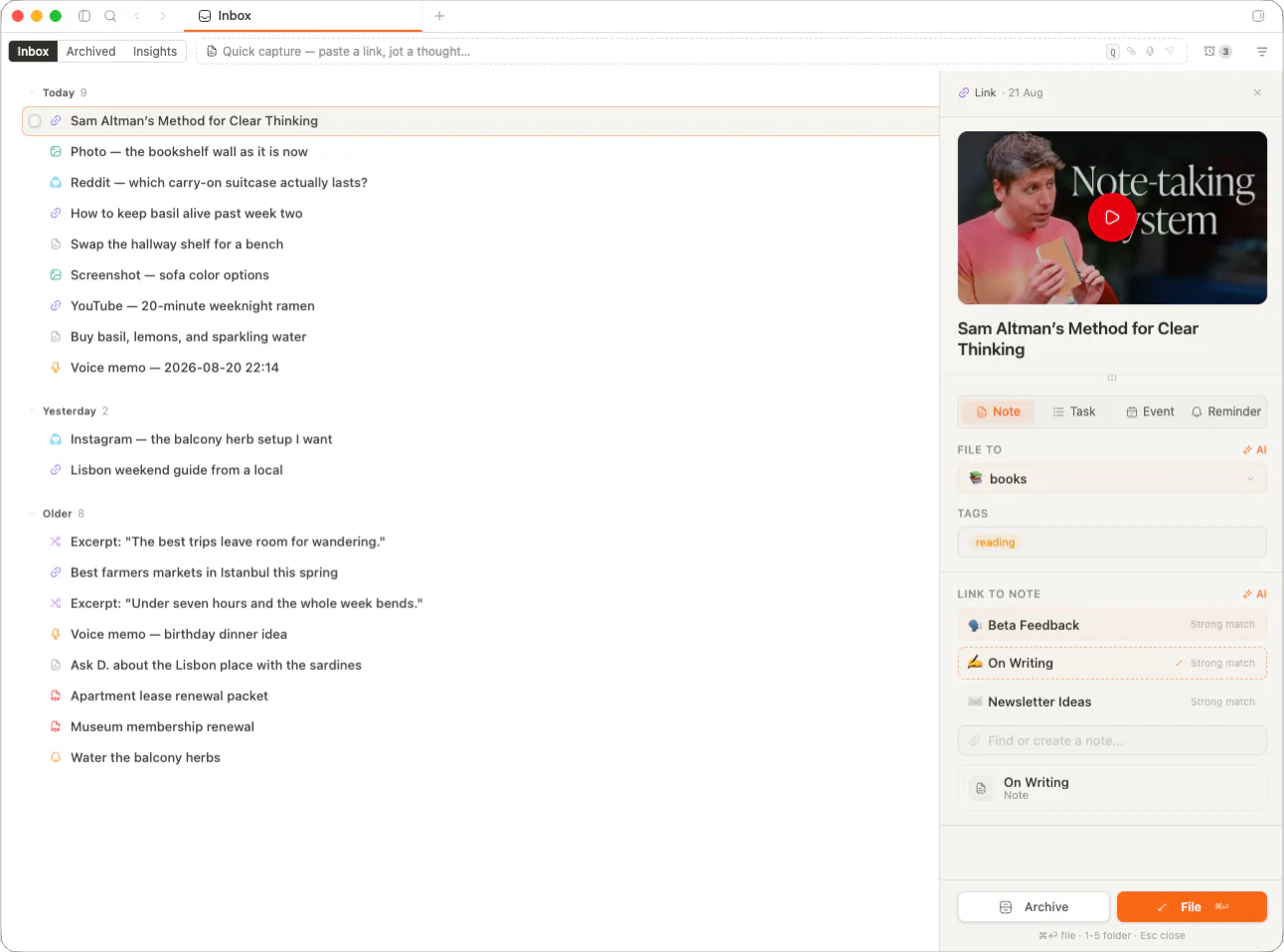Image resolution: width=1284 pixels, height=952 pixels.
Task: Set item type to Reminder
Action: click(1225, 411)
